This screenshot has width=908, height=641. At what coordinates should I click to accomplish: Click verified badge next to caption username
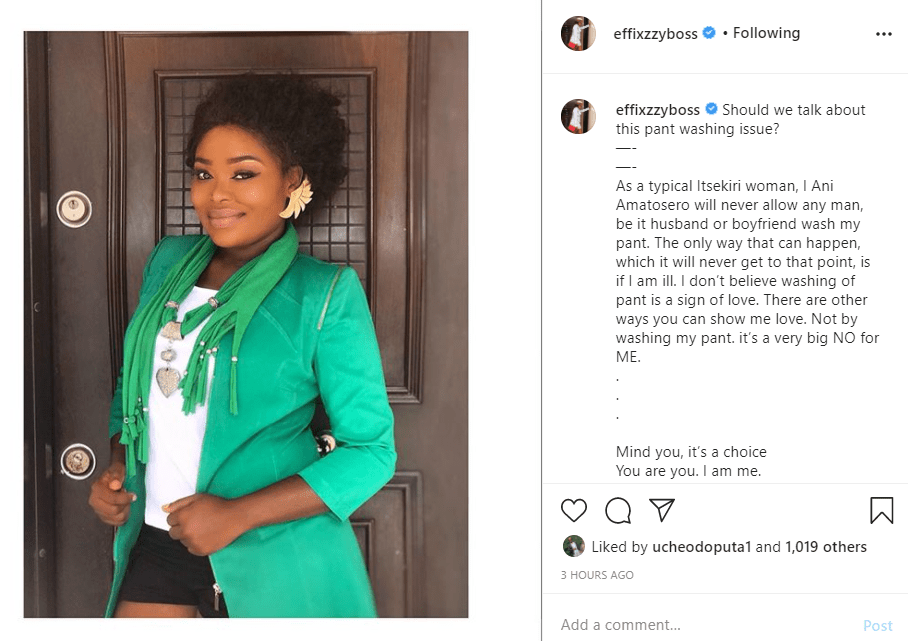[x=711, y=110]
